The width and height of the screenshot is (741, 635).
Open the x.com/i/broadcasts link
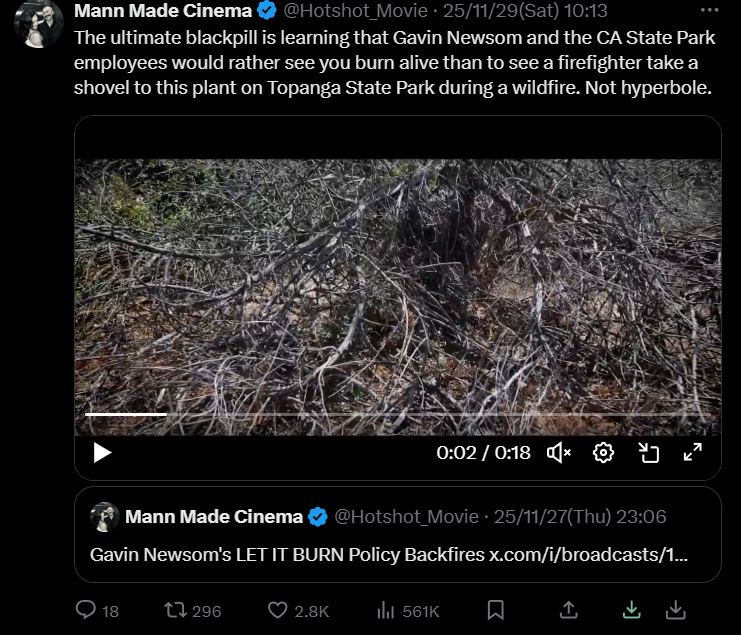pyautogui.click(x=588, y=555)
